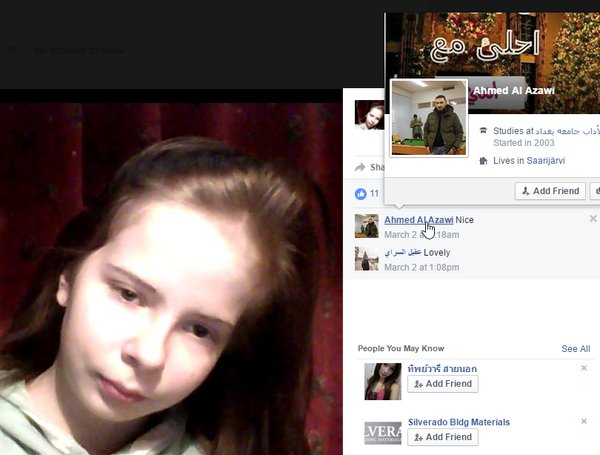Add Friend for Silverado Bldg Materials
Screen dimensions: 600x455
pos(443,437)
